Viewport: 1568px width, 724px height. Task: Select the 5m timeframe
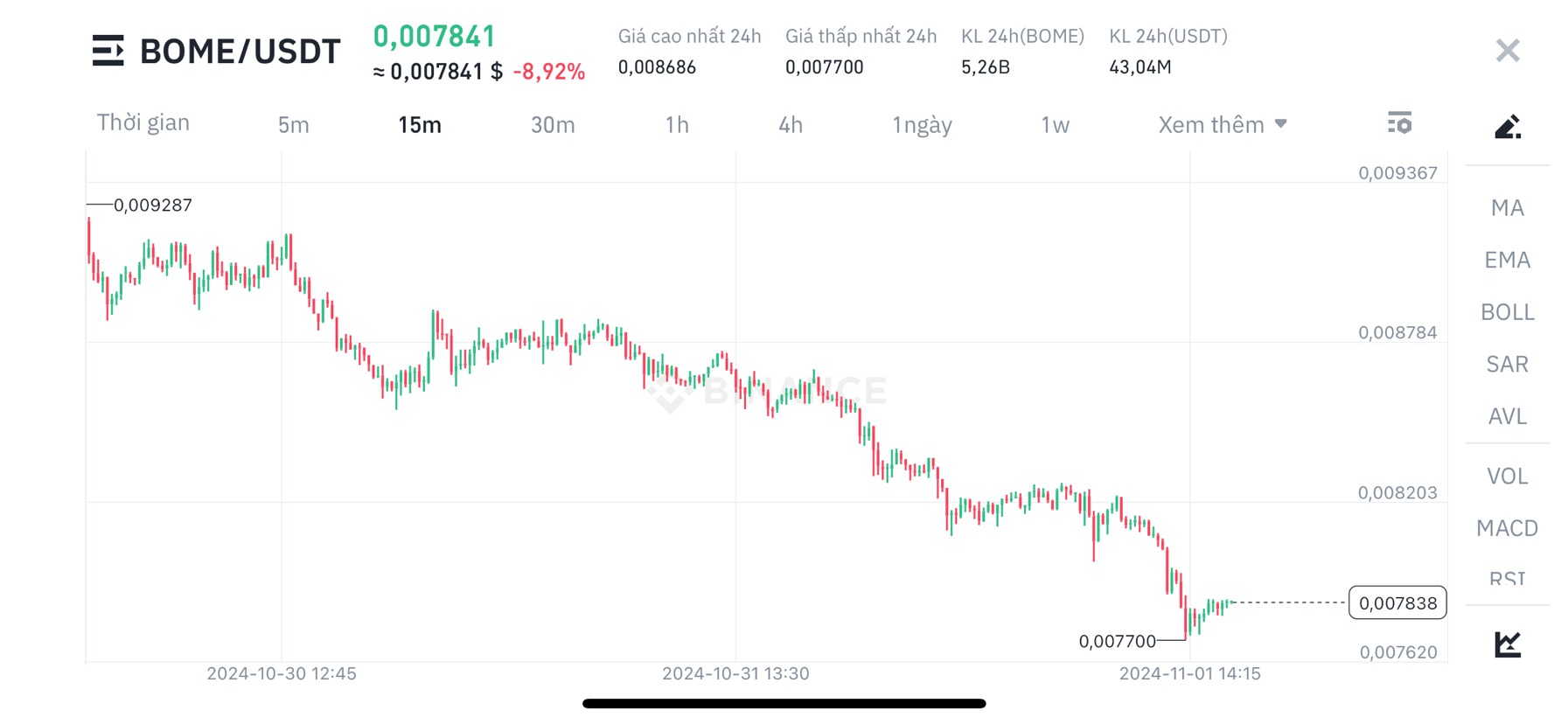294,124
